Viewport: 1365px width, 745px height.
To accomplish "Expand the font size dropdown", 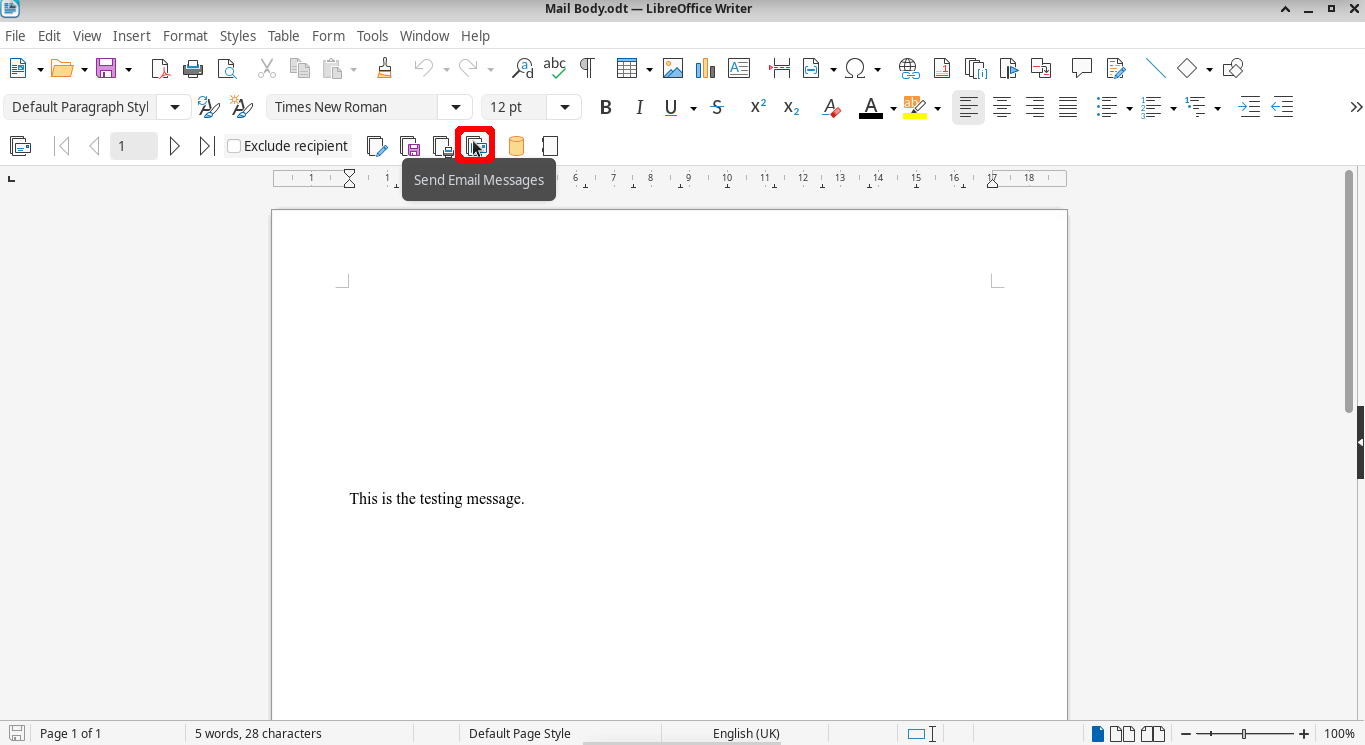I will (565, 107).
